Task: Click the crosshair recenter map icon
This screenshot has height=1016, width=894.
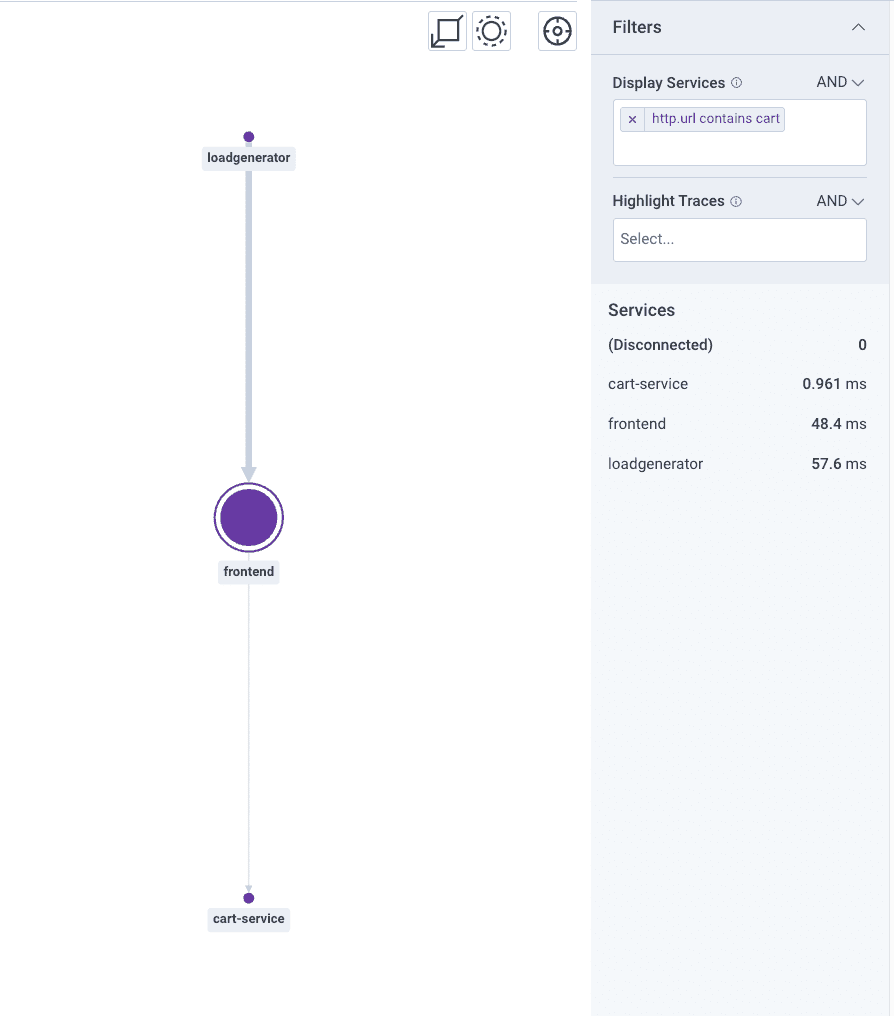Action: 557,32
